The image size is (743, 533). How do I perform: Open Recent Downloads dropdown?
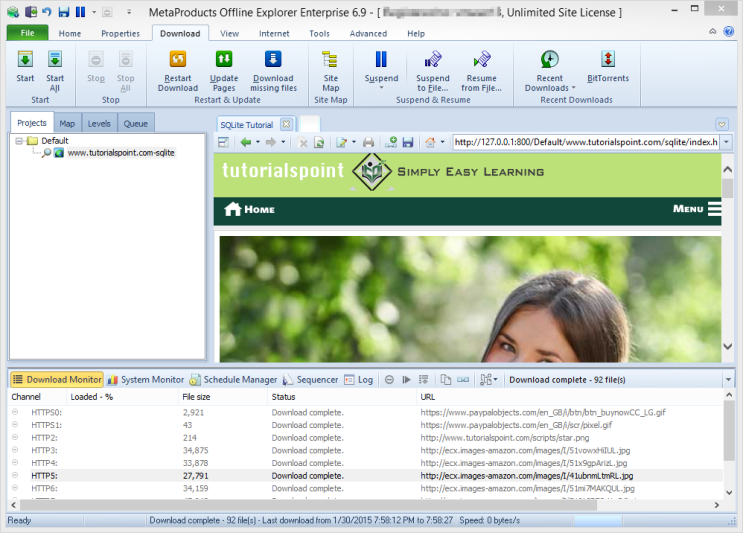coord(549,71)
